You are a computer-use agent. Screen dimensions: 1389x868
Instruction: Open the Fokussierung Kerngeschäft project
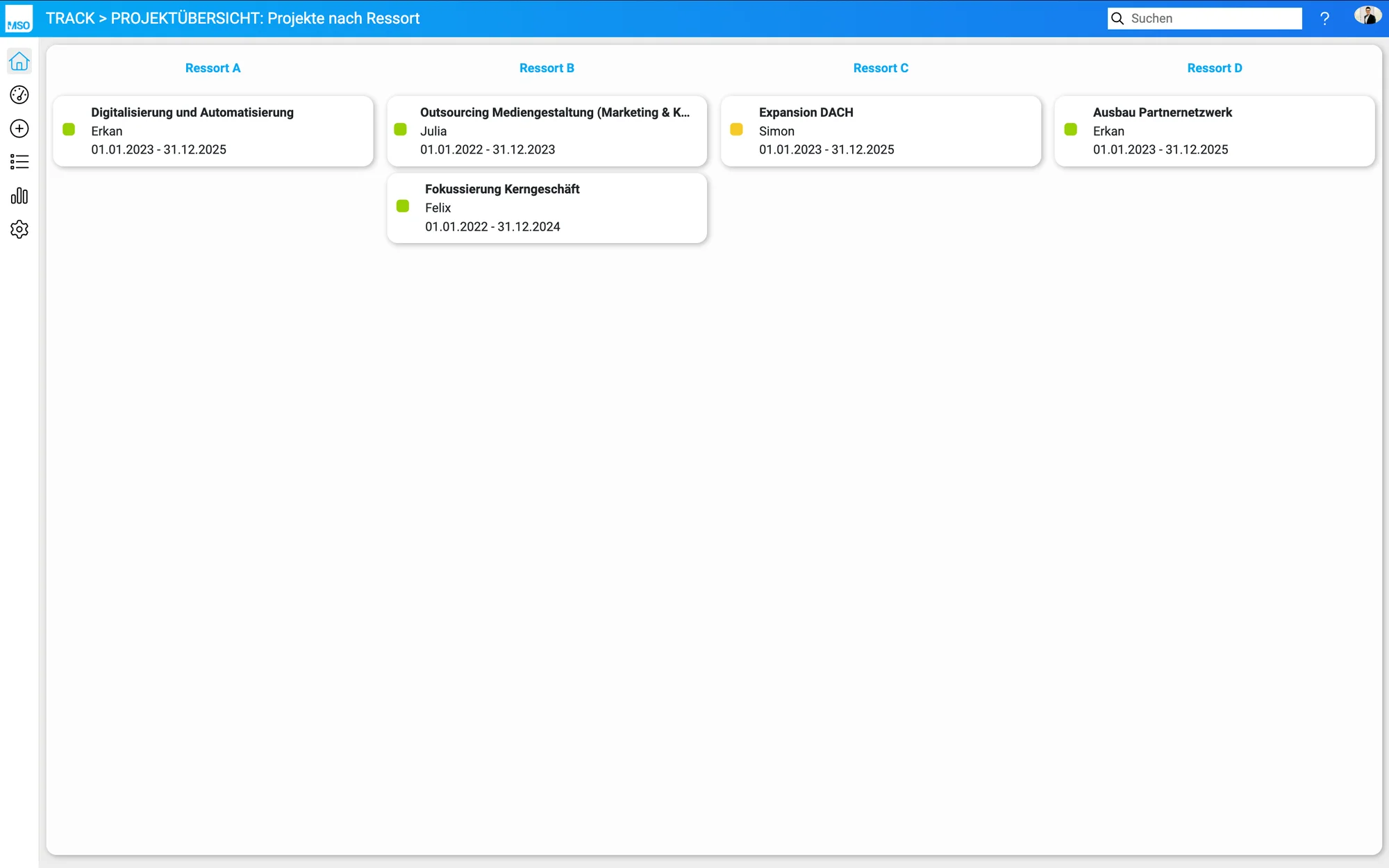(547, 208)
